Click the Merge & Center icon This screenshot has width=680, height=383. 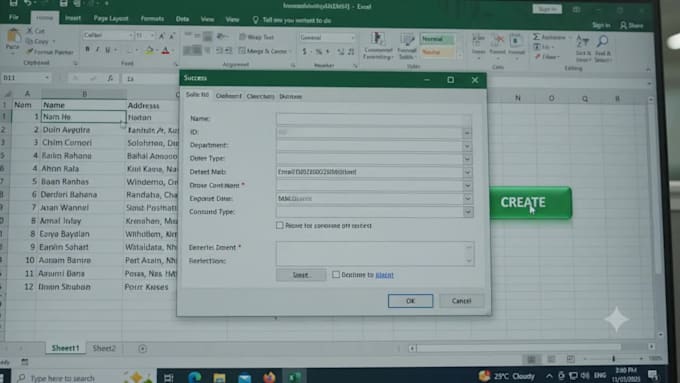pos(242,51)
